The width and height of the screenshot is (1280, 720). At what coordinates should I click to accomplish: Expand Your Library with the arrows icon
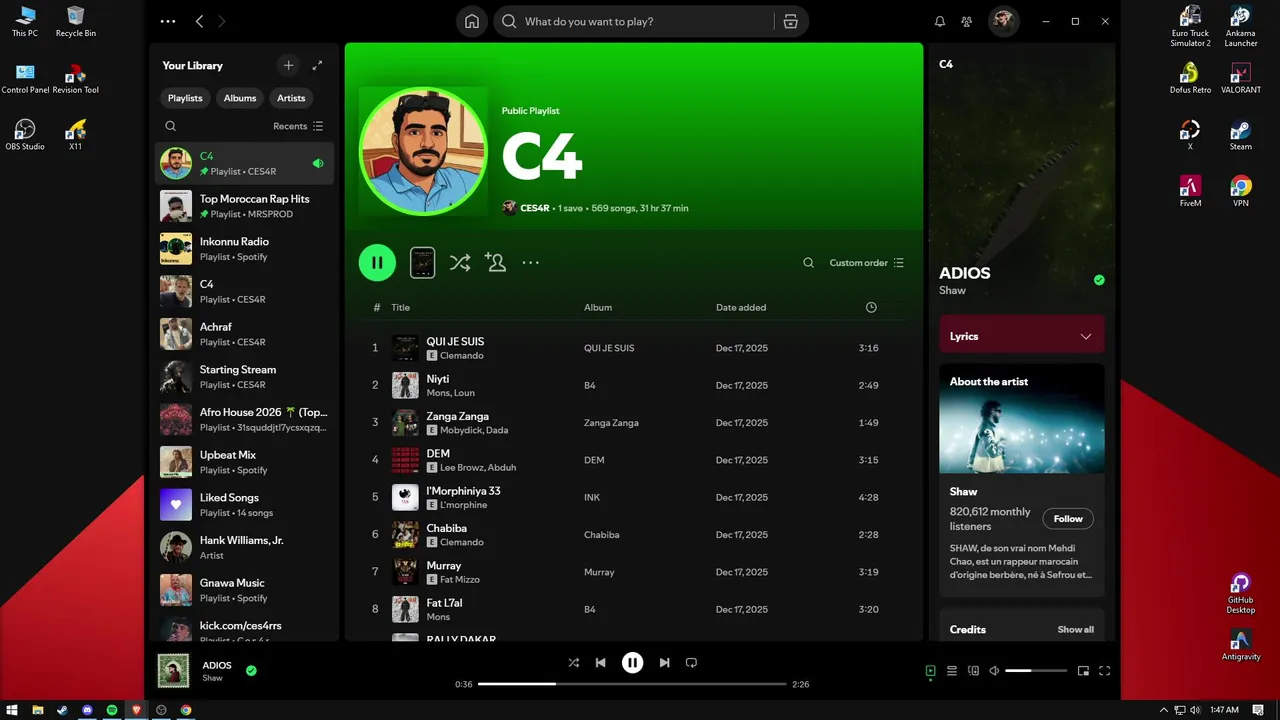pos(317,65)
